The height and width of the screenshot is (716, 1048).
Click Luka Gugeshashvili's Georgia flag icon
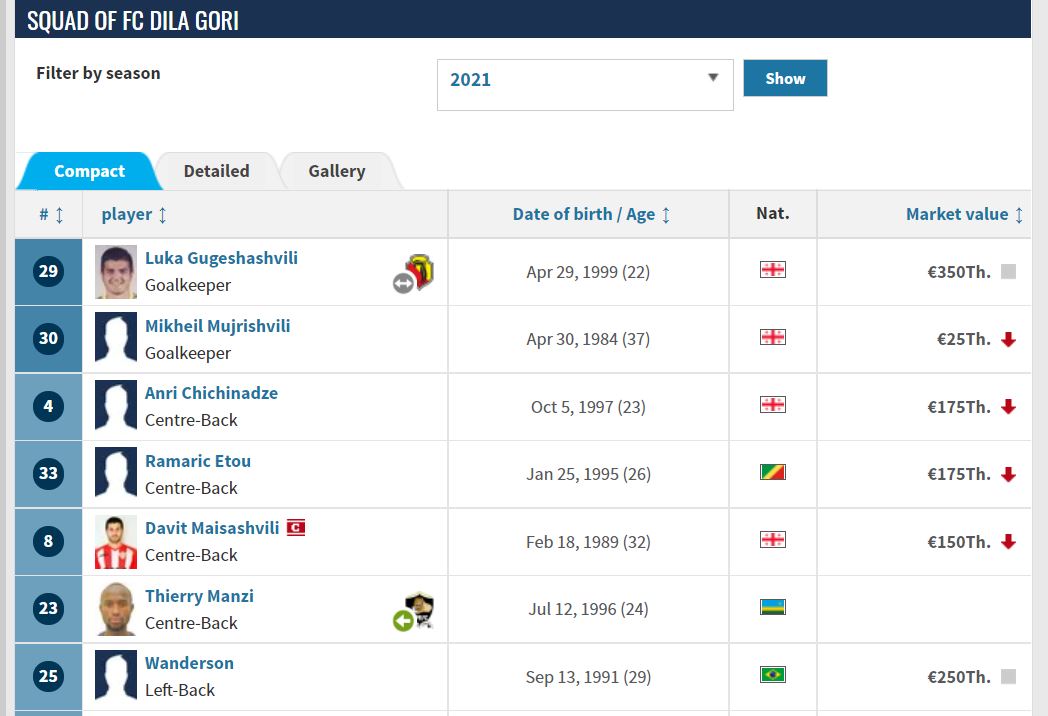pyautogui.click(x=772, y=270)
